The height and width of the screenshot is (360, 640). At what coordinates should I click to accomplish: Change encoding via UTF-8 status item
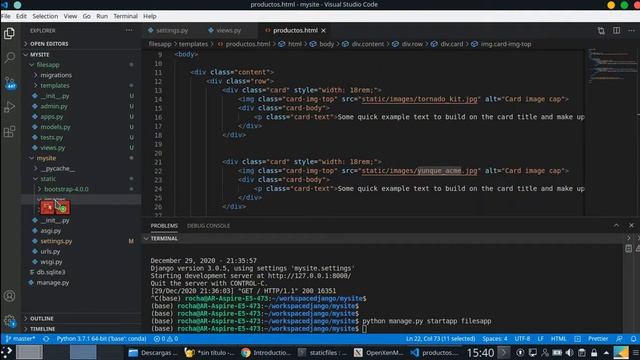[x=522, y=339]
